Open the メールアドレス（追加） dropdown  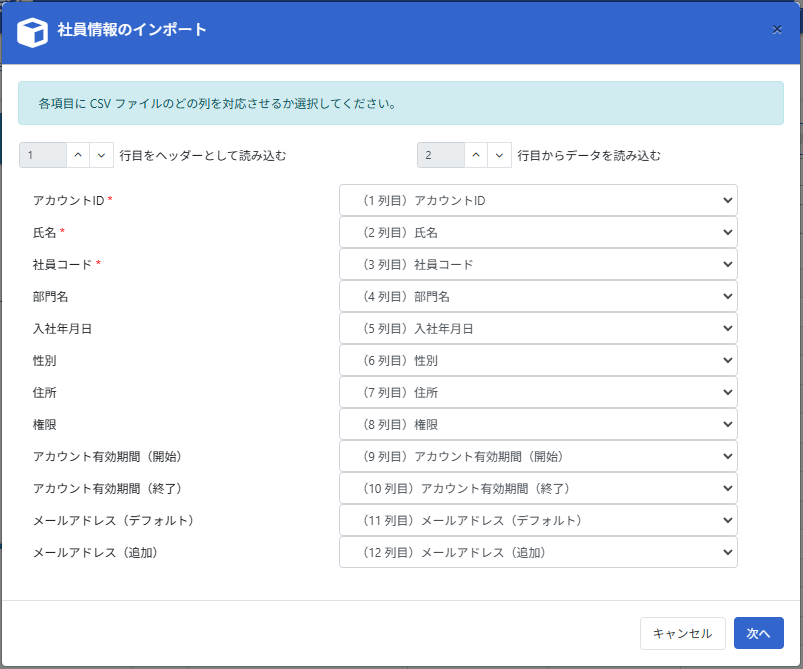[x=538, y=552]
